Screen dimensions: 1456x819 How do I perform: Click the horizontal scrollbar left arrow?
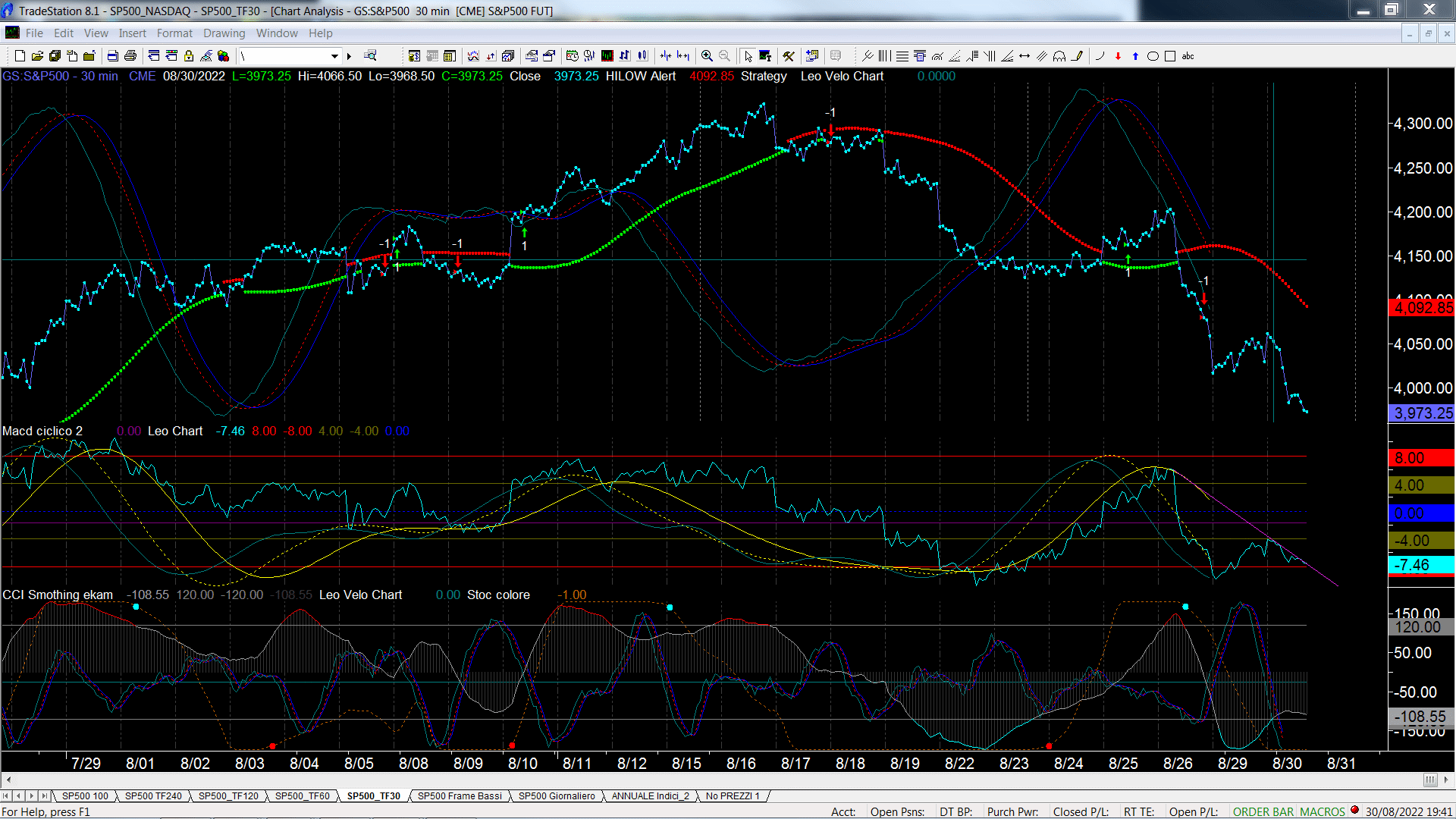click(x=8, y=780)
